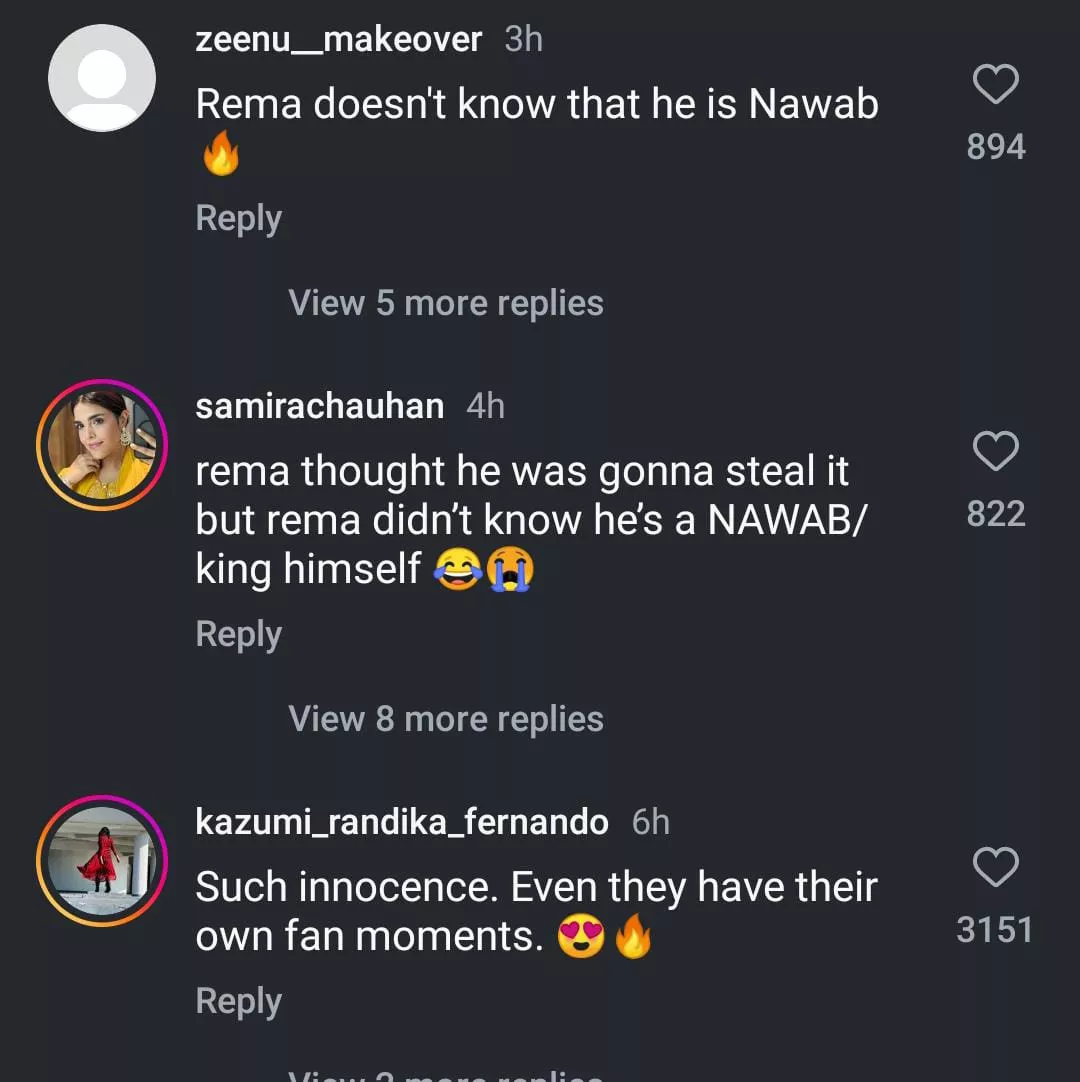Open kazumi_randika_fernando's profile picture story
This screenshot has height=1082, width=1080.
pyautogui.click(x=102, y=861)
